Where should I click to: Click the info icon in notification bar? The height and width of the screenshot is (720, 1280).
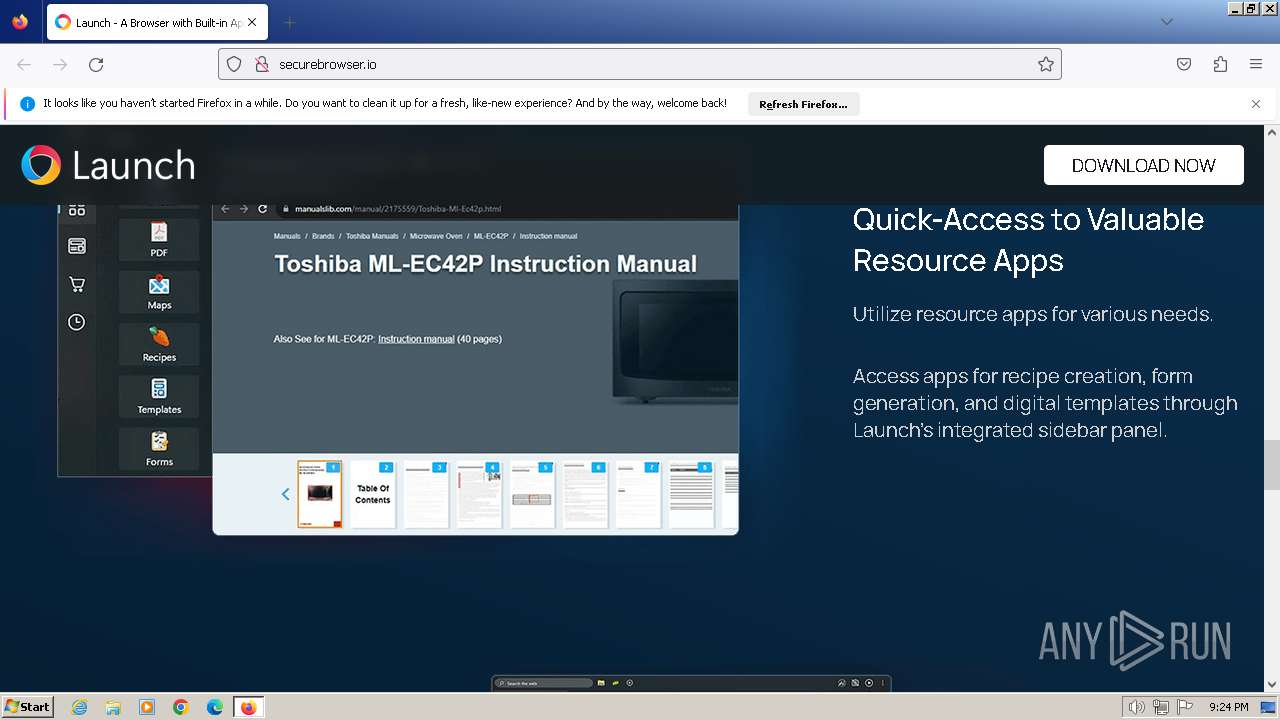tap(27, 104)
